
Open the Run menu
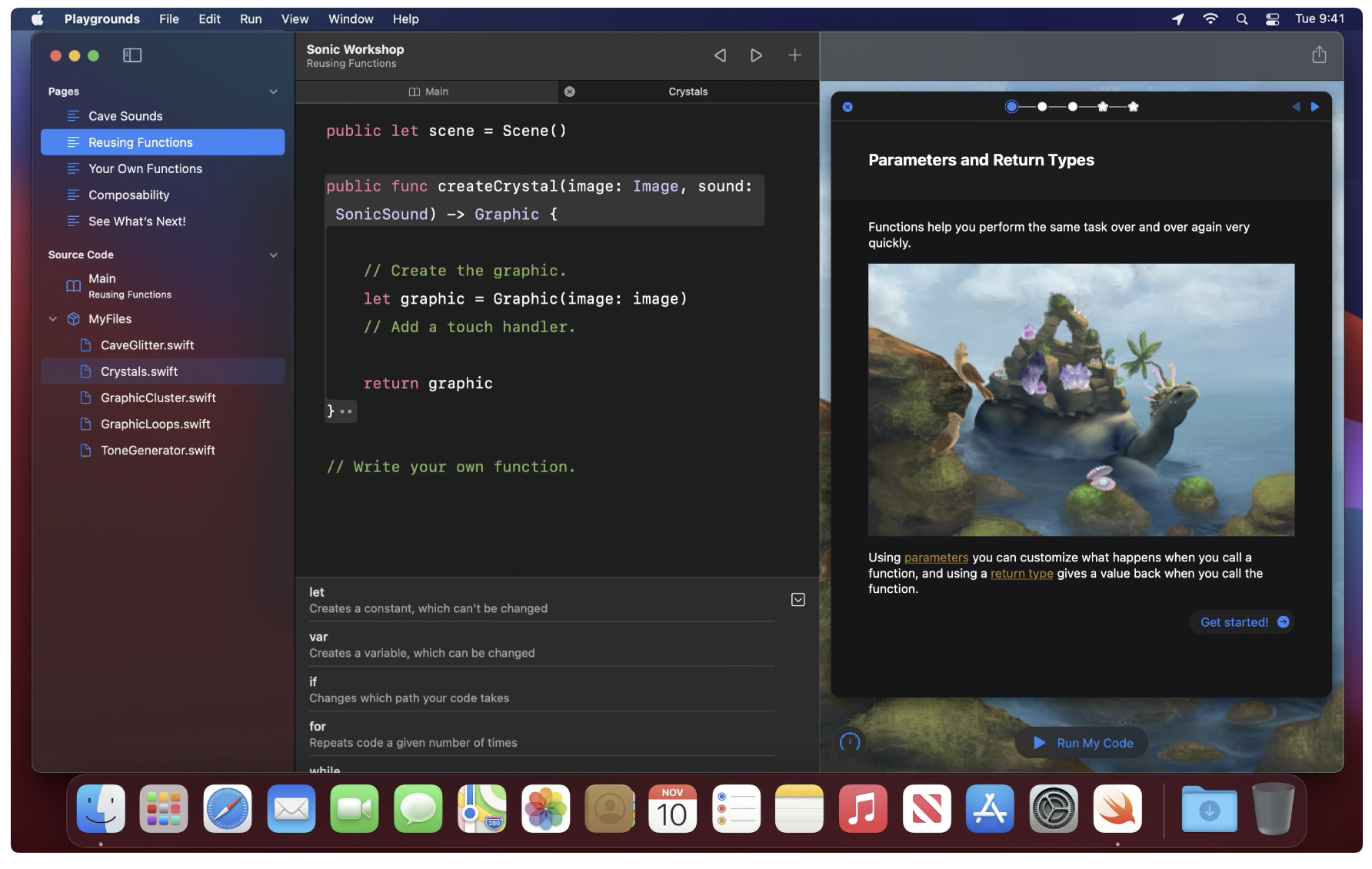[251, 19]
